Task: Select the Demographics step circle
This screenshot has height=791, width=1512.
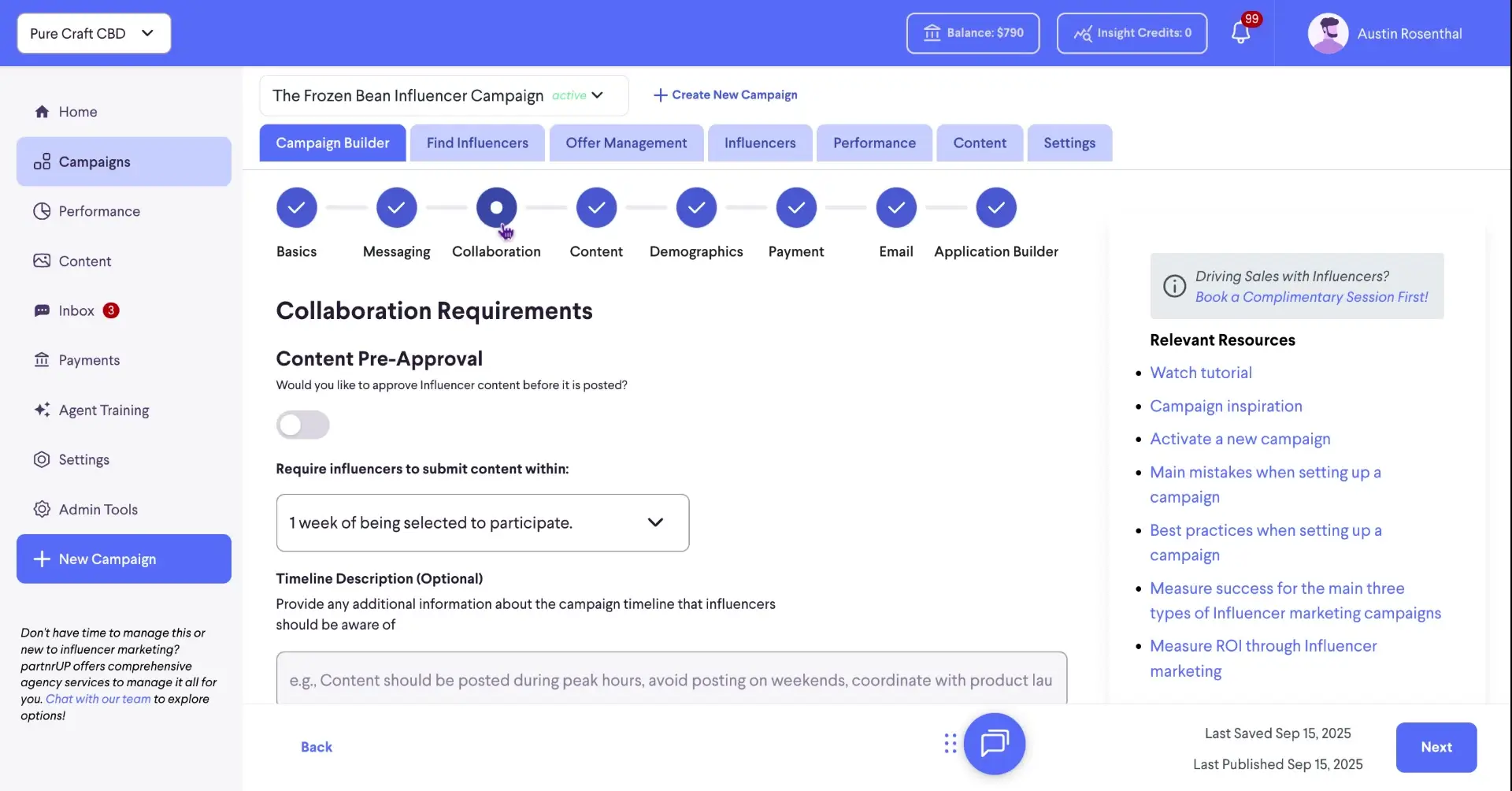Action: 696,207
